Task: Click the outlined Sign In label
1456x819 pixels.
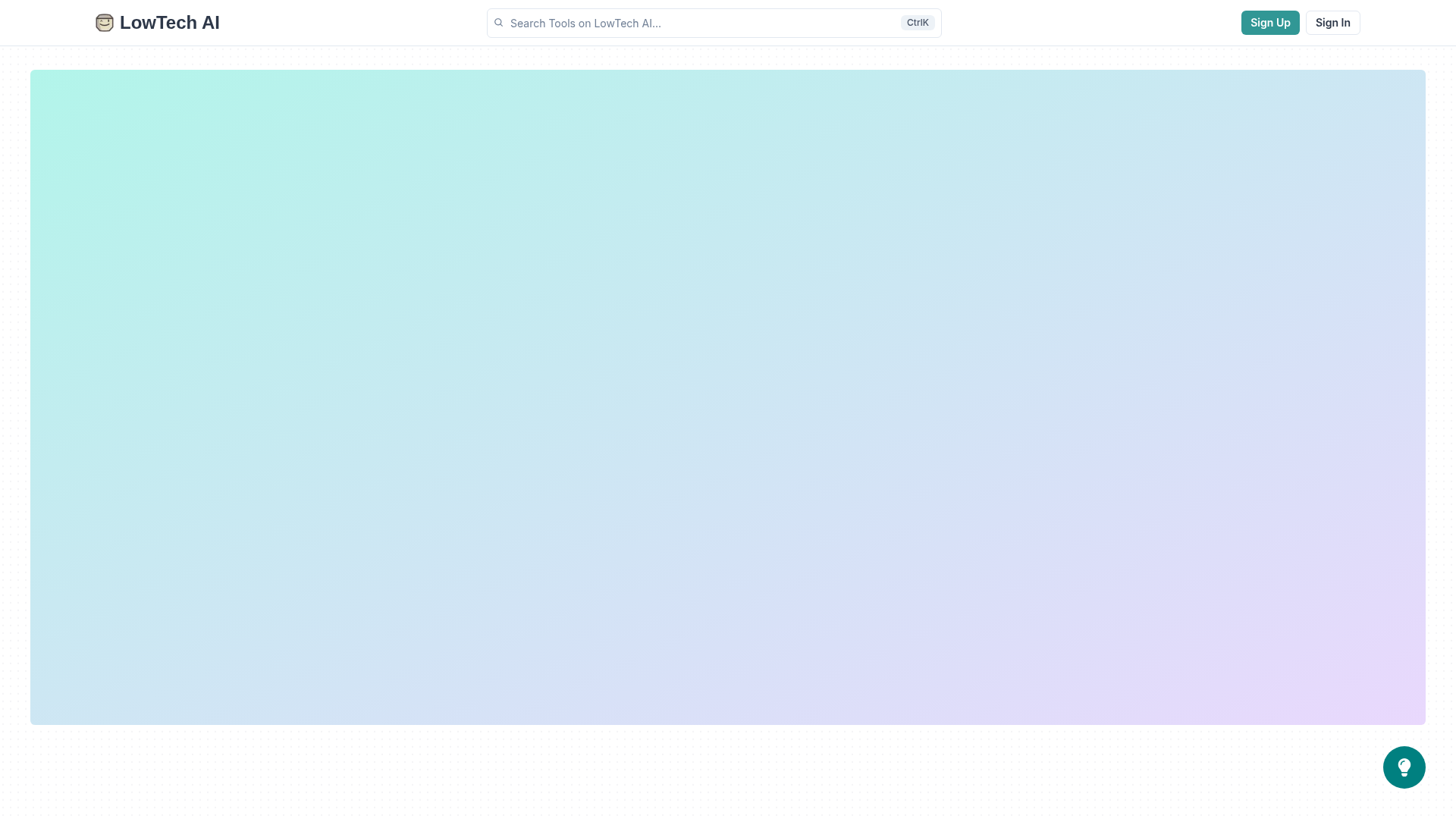Action: tap(1332, 23)
